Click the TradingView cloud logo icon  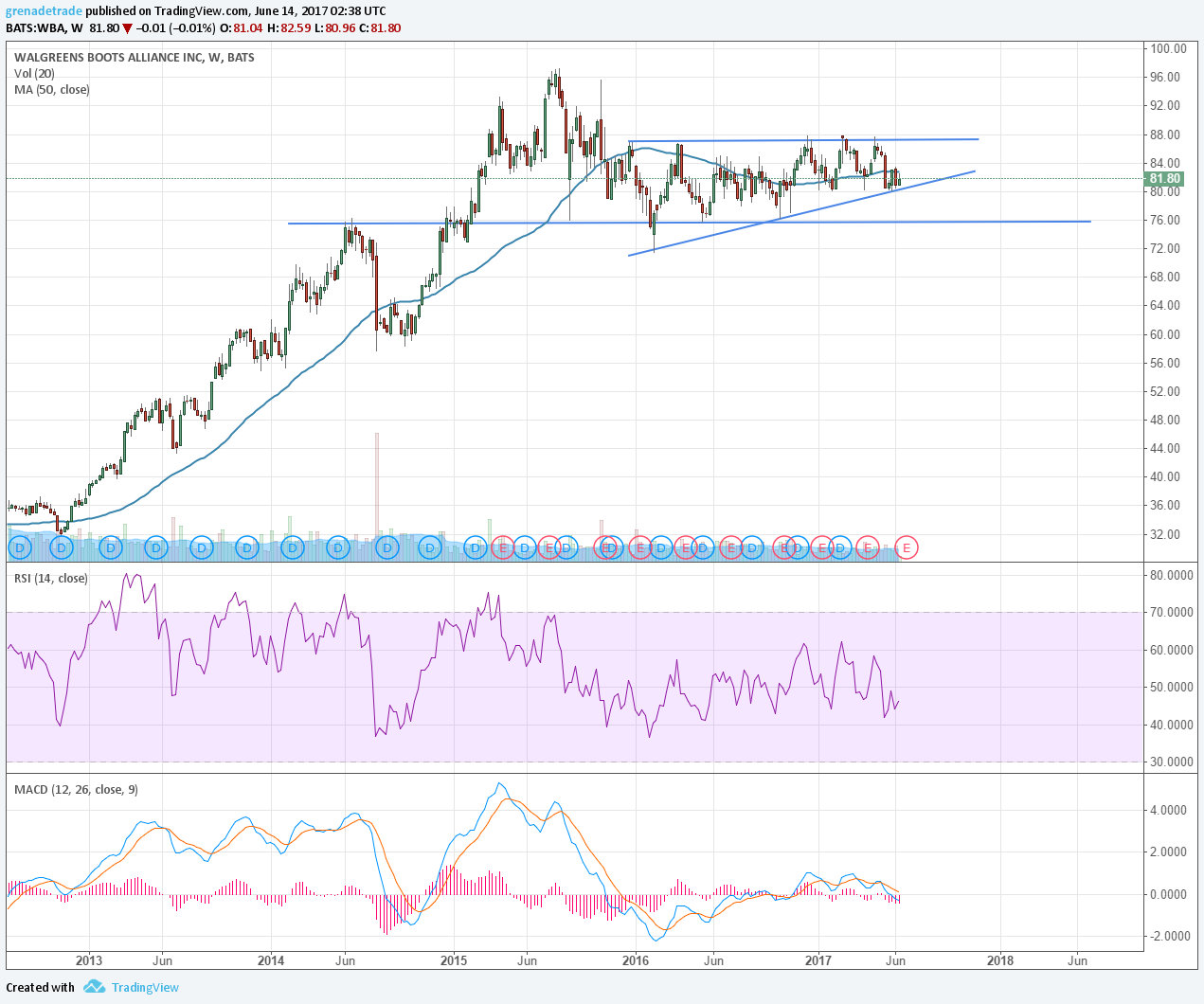click(94, 987)
